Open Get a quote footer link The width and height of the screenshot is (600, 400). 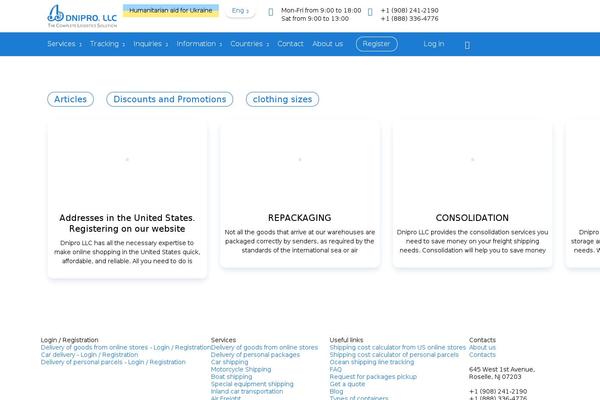coord(347,384)
